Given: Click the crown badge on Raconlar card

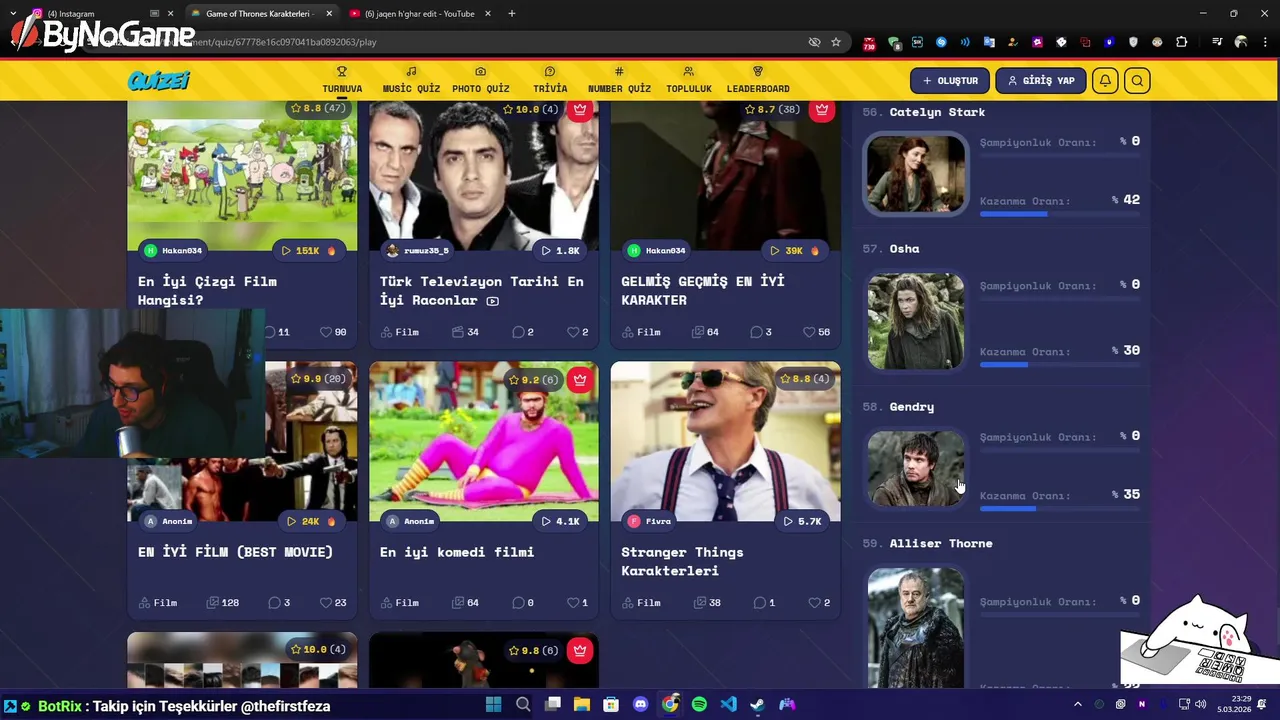Looking at the screenshot, I should click(x=580, y=109).
